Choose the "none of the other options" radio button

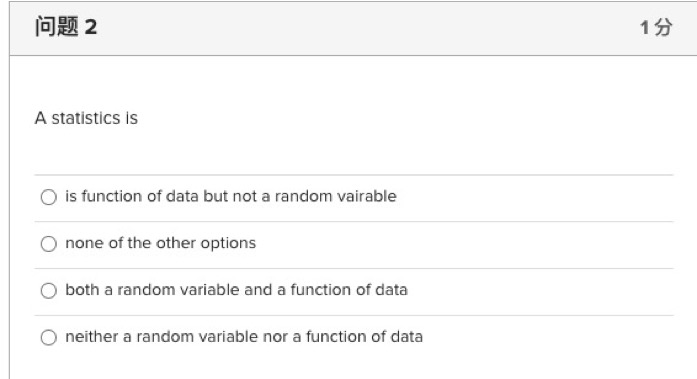pyautogui.click(x=48, y=243)
